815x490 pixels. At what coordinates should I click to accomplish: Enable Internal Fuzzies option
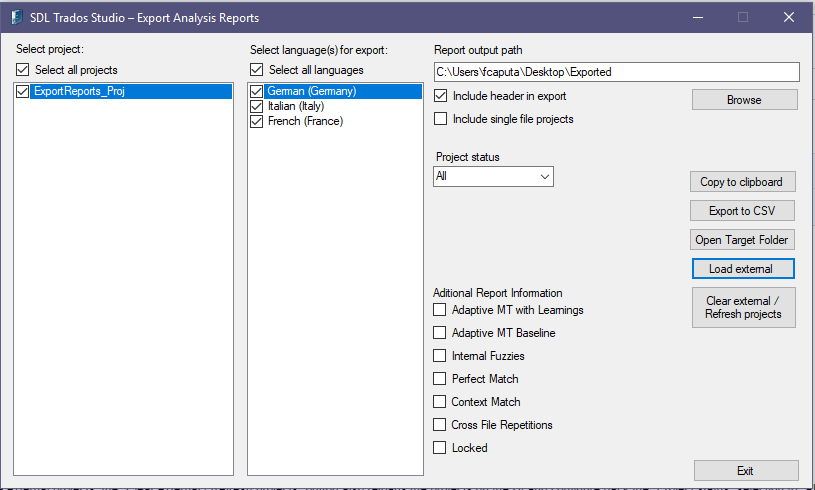pyautogui.click(x=440, y=356)
